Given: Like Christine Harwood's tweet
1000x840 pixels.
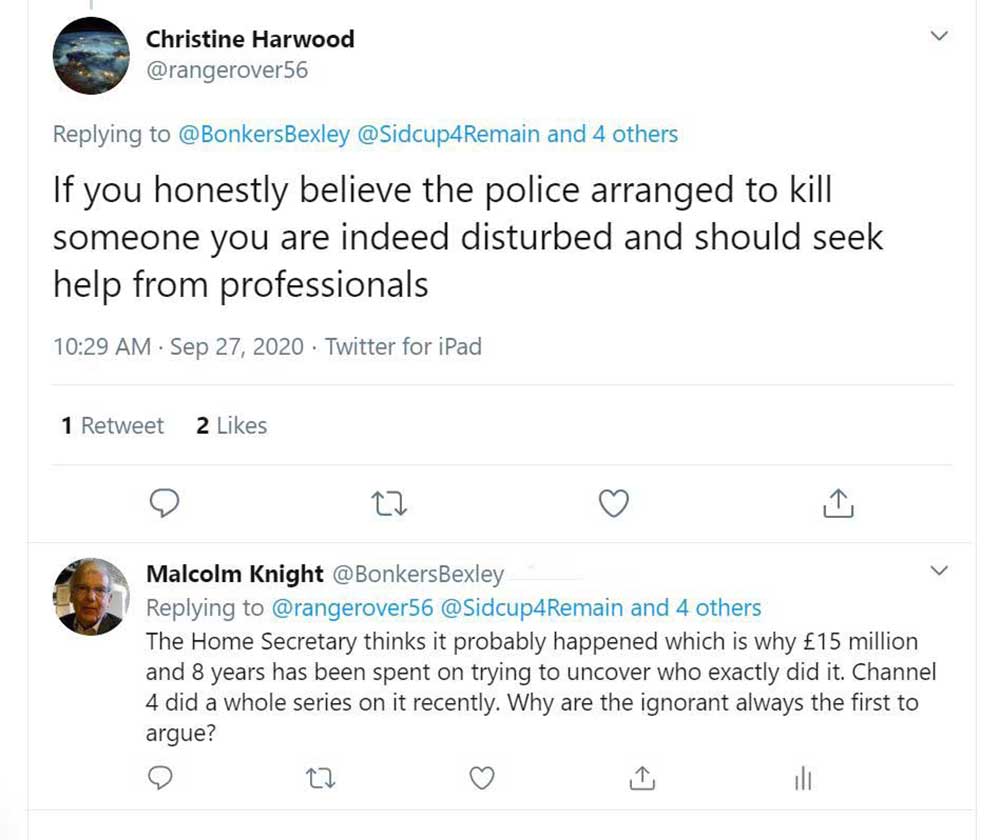Looking at the screenshot, I should [613, 504].
